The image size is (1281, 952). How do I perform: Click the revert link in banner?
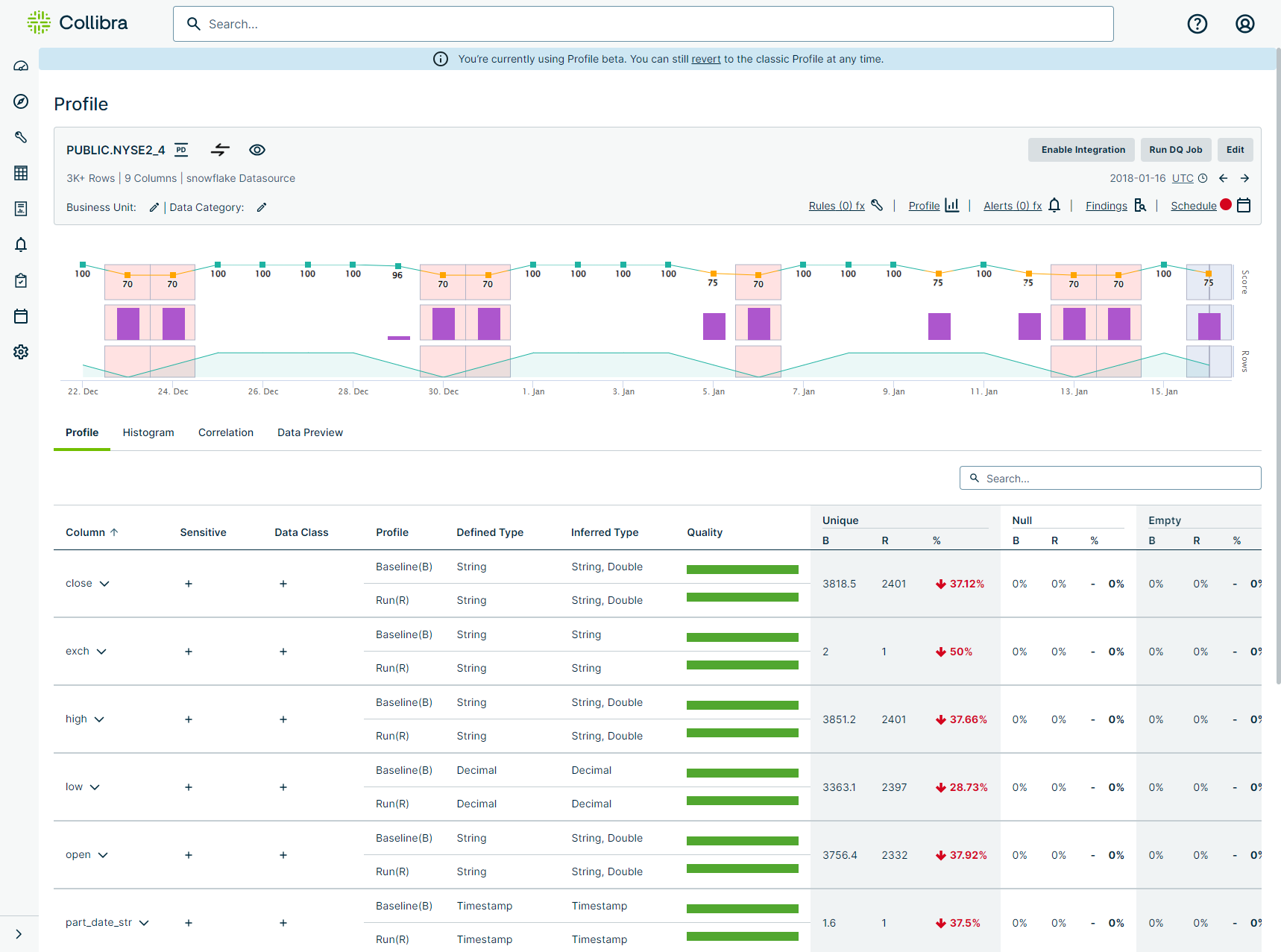coord(705,59)
